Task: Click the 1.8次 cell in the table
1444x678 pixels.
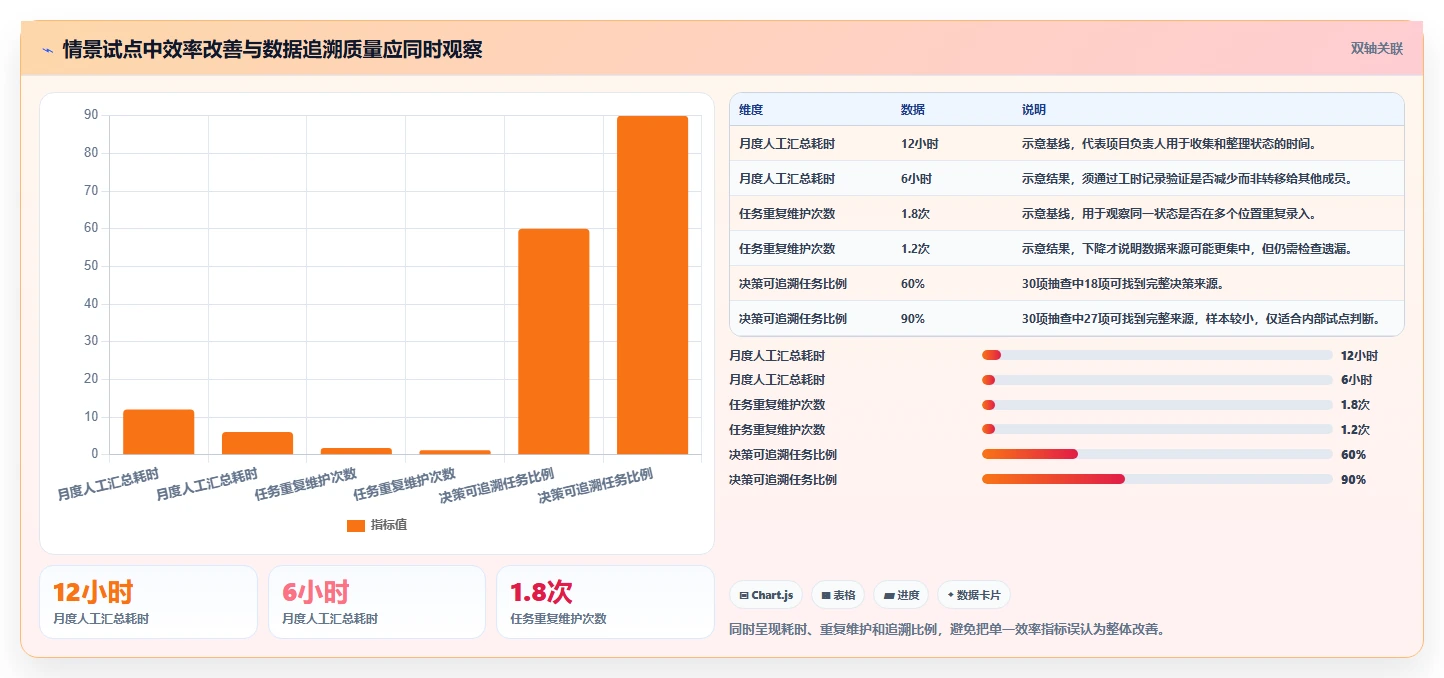Action: pyautogui.click(x=916, y=214)
